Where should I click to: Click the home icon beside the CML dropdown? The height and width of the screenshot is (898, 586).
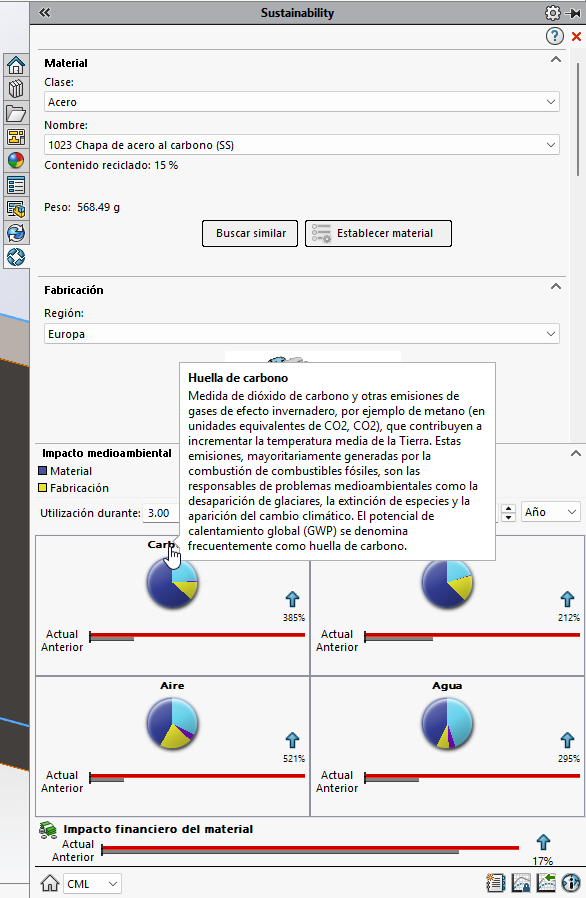coord(50,883)
